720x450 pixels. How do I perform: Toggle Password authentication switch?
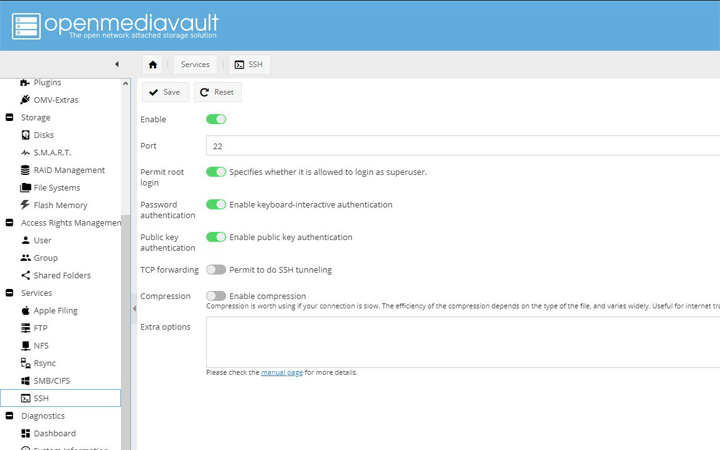(x=216, y=204)
